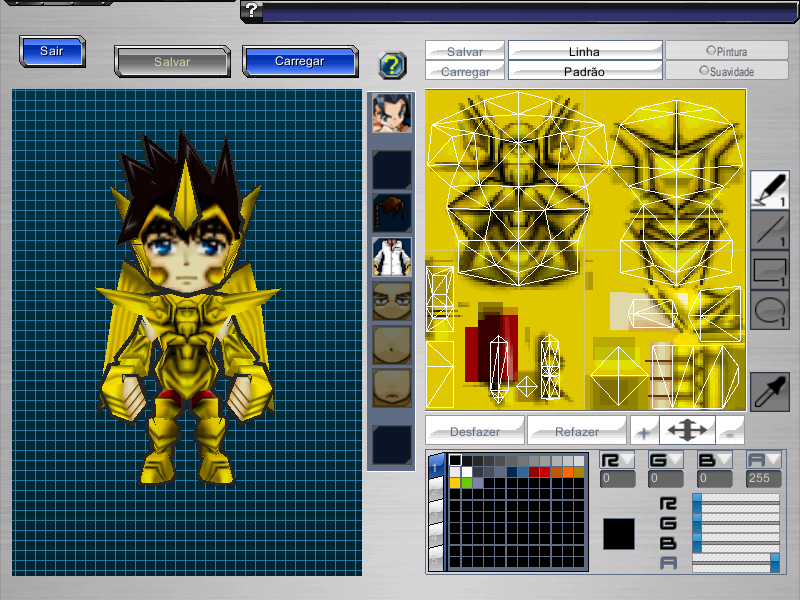
Task: Click the R value input field
Action: click(617, 479)
